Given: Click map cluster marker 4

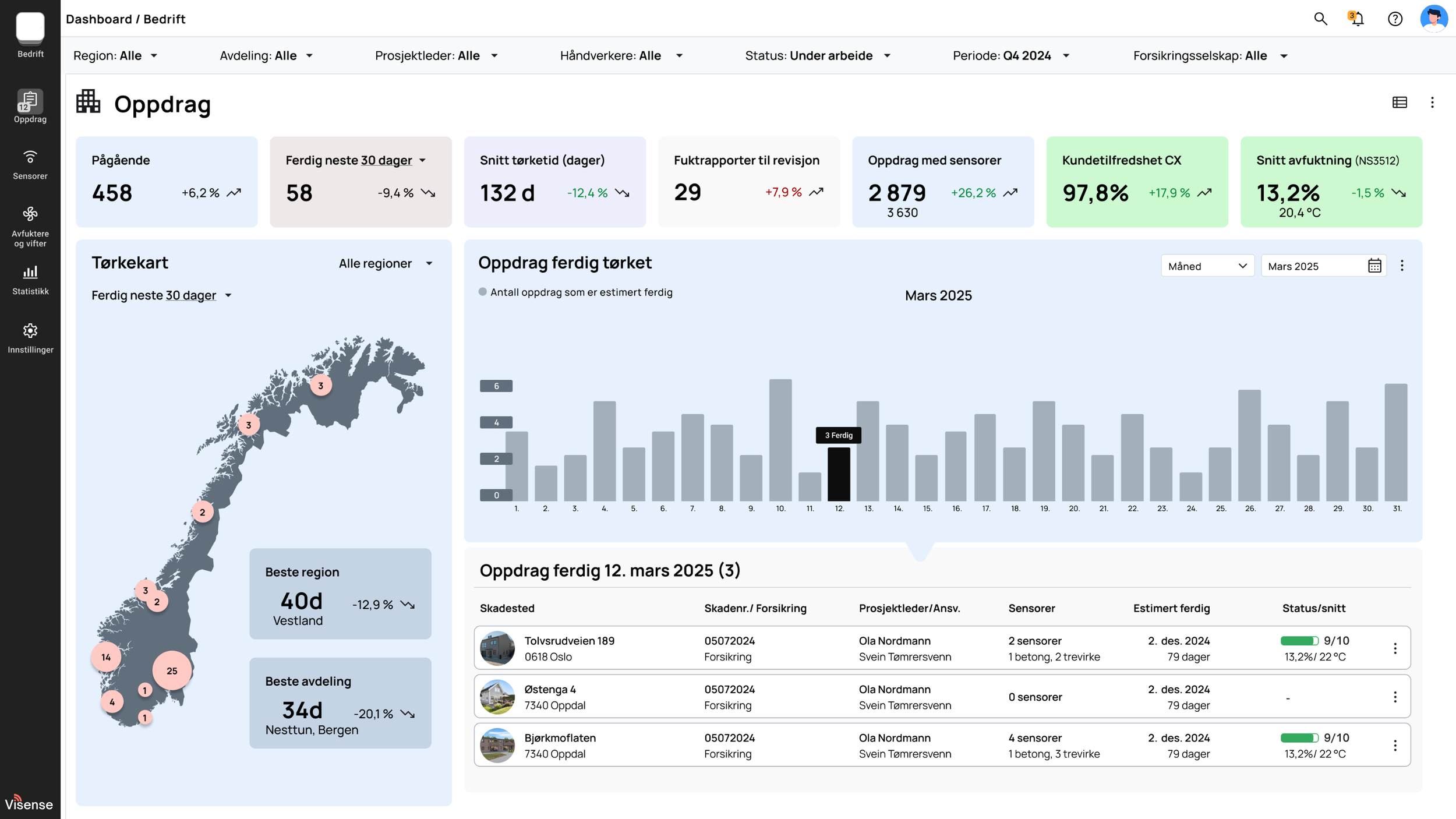Looking at the screenshot, I should click(x=112, y=702).
